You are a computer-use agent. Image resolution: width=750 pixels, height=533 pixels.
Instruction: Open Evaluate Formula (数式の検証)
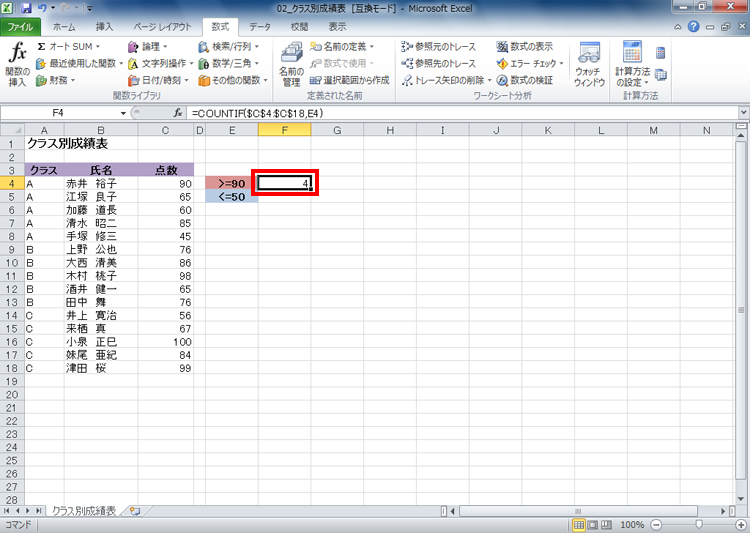524,80
